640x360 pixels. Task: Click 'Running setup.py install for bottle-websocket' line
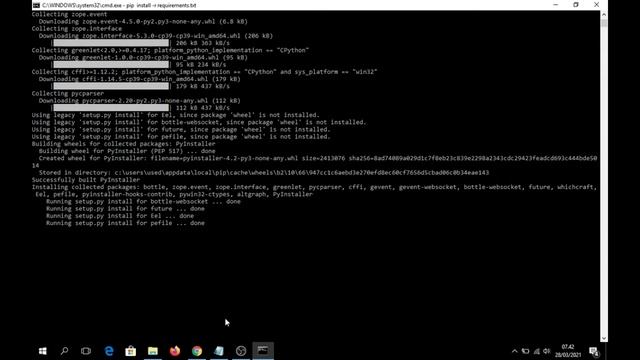[x=143, y=202]
